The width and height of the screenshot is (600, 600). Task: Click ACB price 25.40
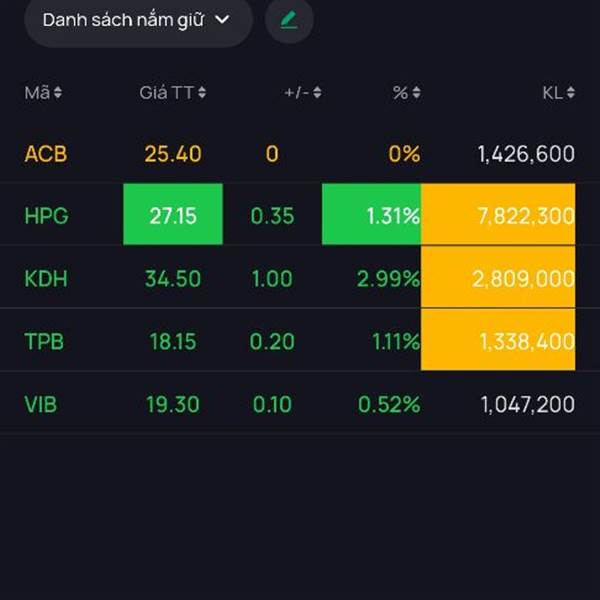173,154
